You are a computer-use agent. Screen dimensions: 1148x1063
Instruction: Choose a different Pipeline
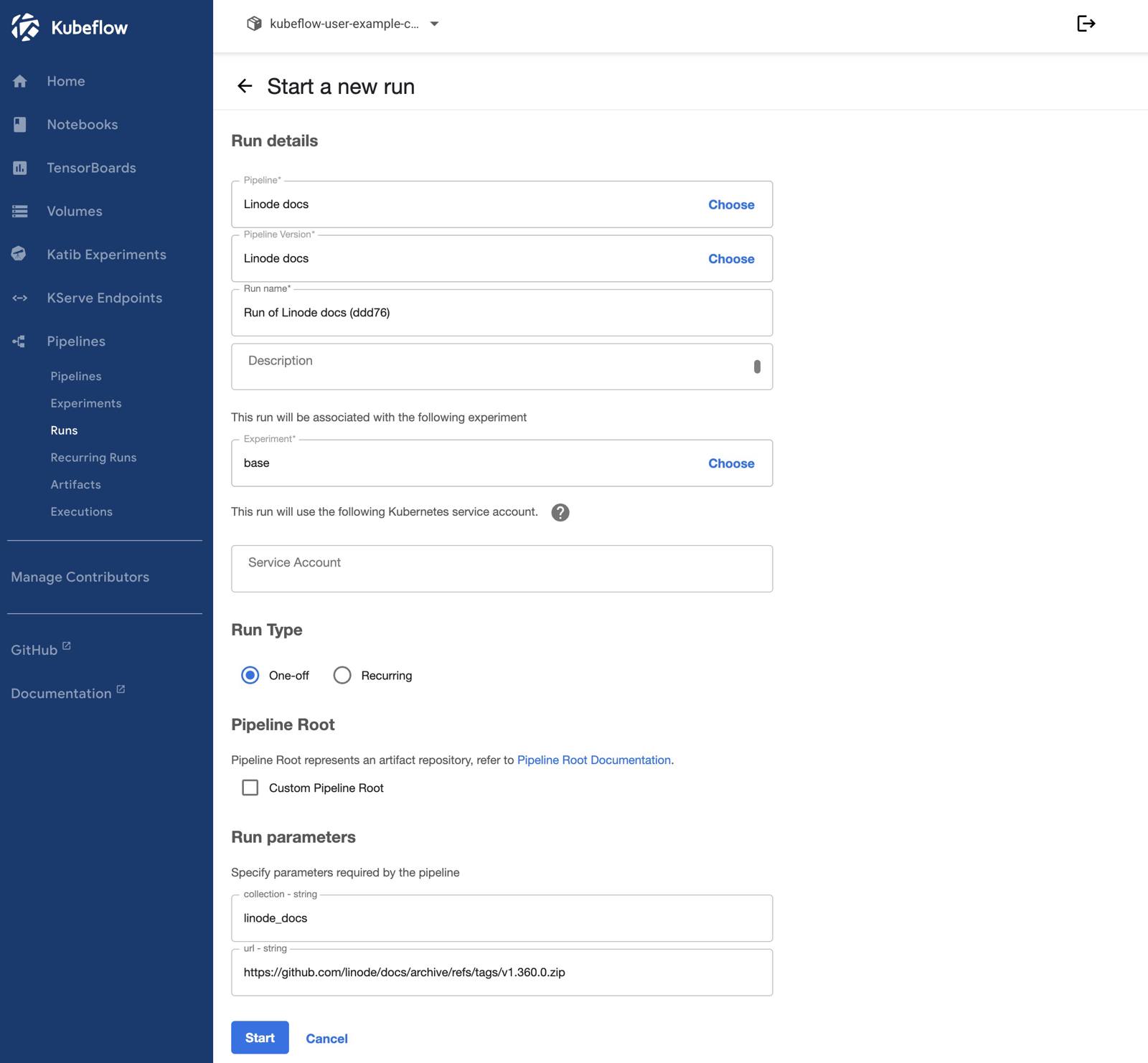pos(730,204)
